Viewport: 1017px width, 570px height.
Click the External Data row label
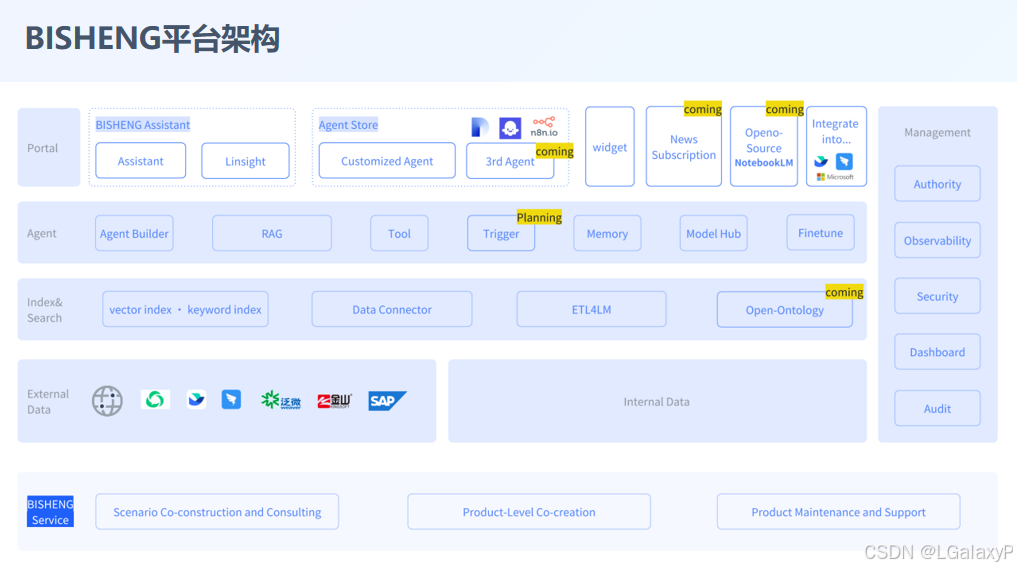[47, 401]
